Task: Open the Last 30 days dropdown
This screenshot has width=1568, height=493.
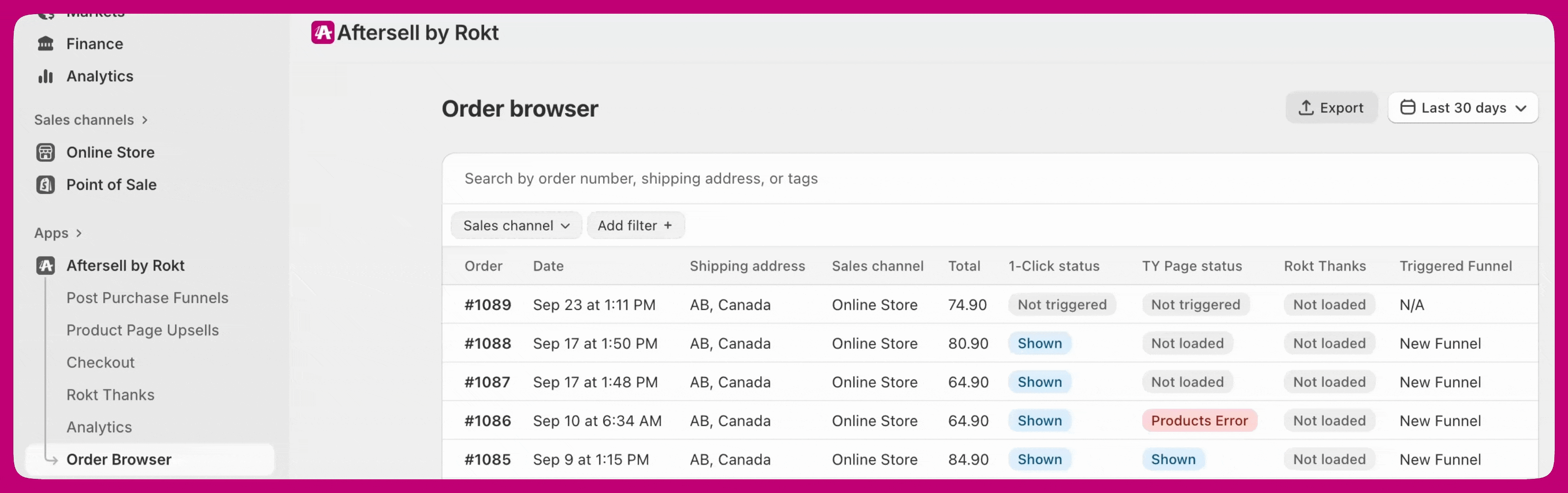Action: [1463, 108]
